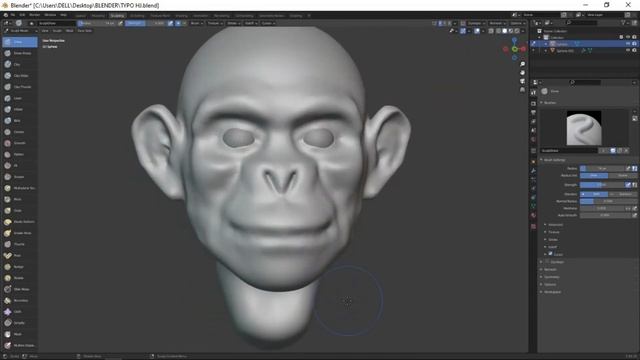Select the Pinch brush
The height and width of the screenshot is (360, 640).
[20, 199]
